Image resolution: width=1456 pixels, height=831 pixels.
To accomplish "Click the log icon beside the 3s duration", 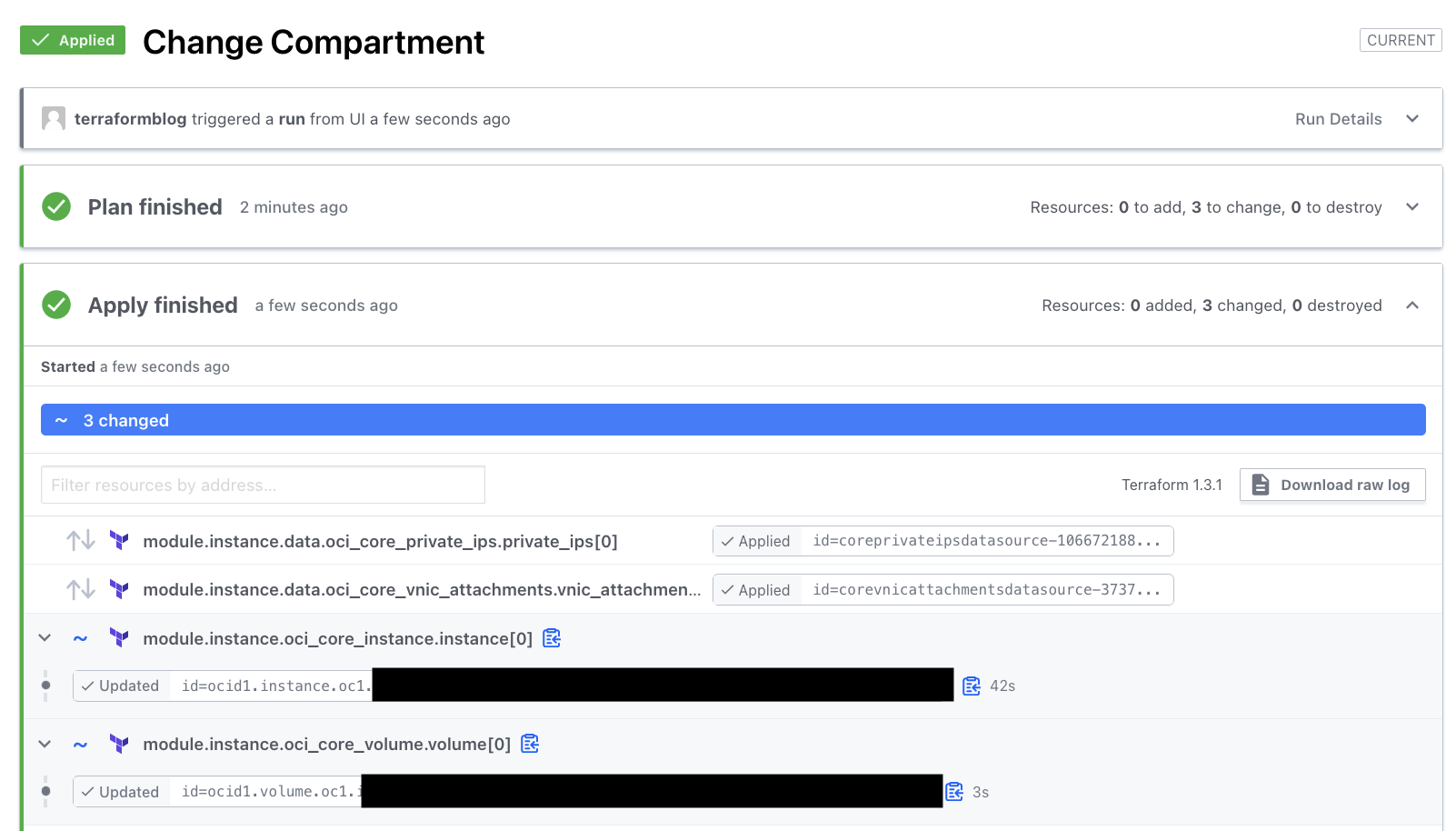I will 954,792.
